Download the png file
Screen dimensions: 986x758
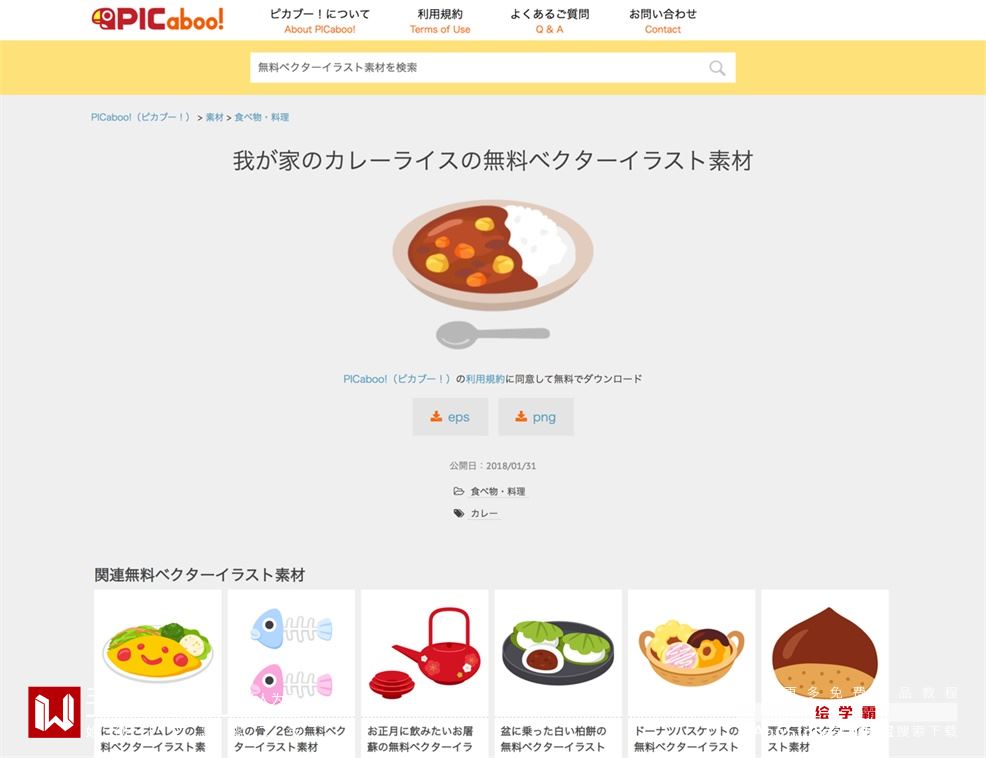tap(536, 416)
